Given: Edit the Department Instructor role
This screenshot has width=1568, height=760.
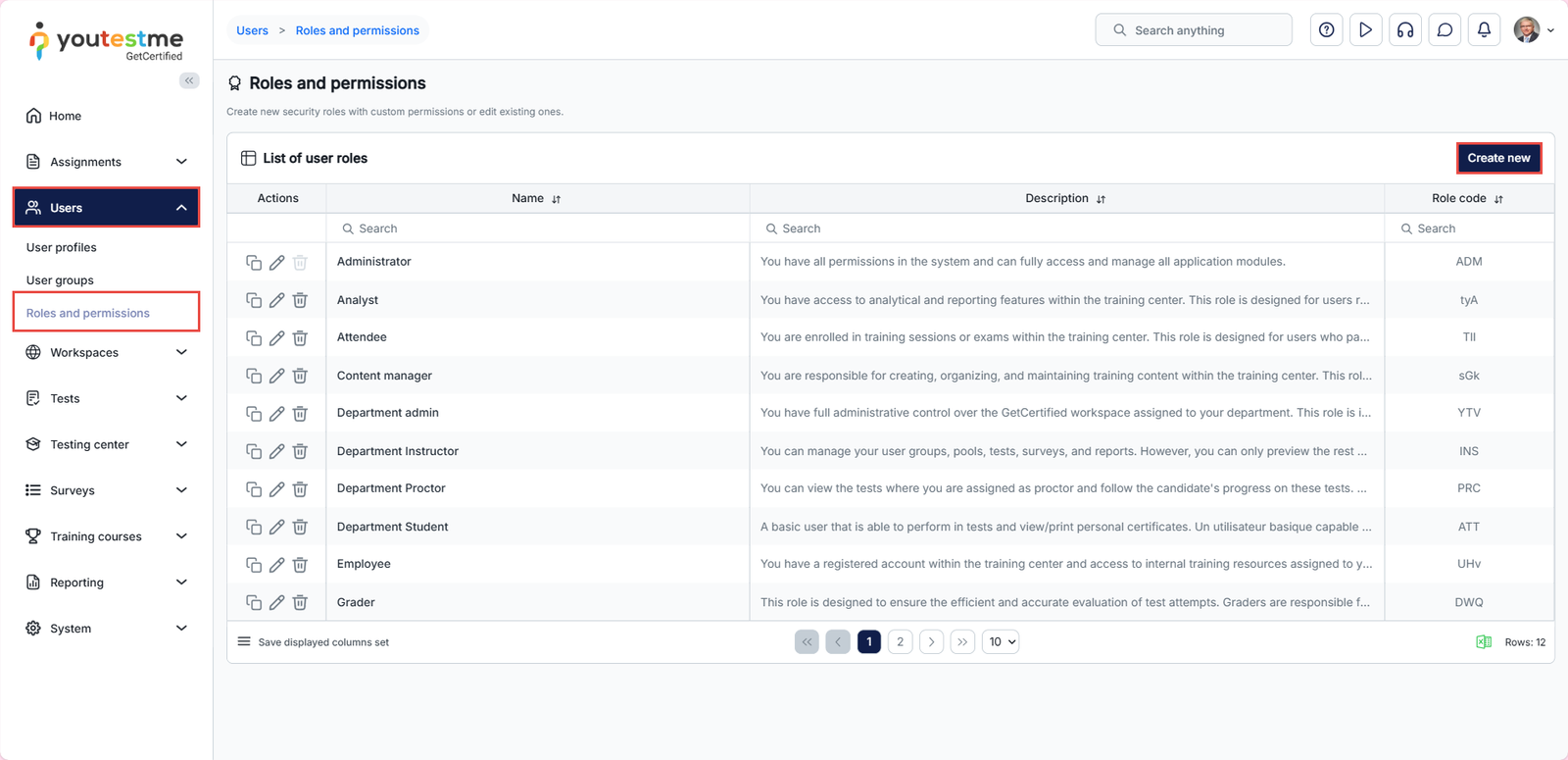Looking at the screenshot, I should (277, 451).
